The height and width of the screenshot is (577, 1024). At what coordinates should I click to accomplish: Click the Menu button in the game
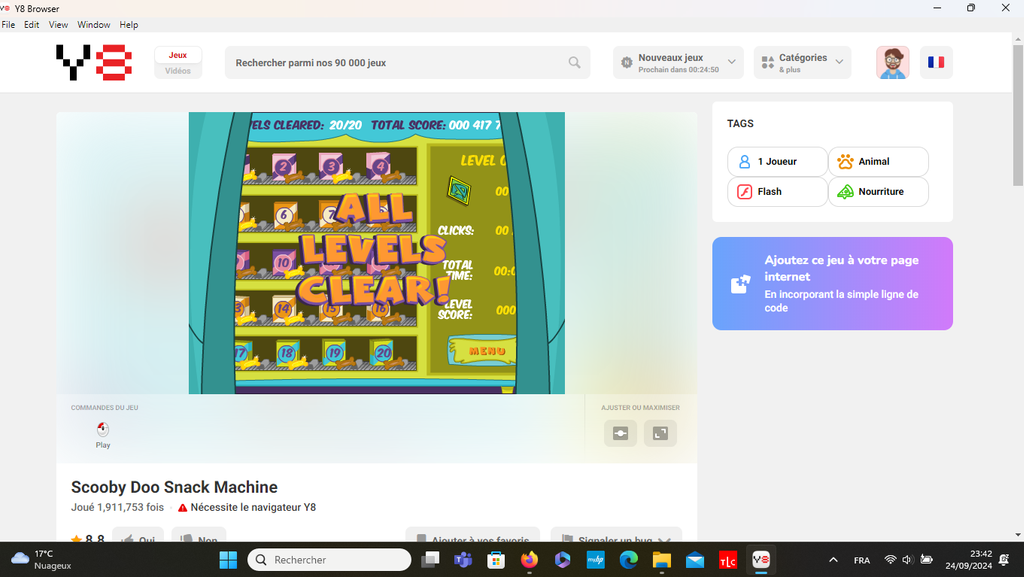(x=486, y=351)
